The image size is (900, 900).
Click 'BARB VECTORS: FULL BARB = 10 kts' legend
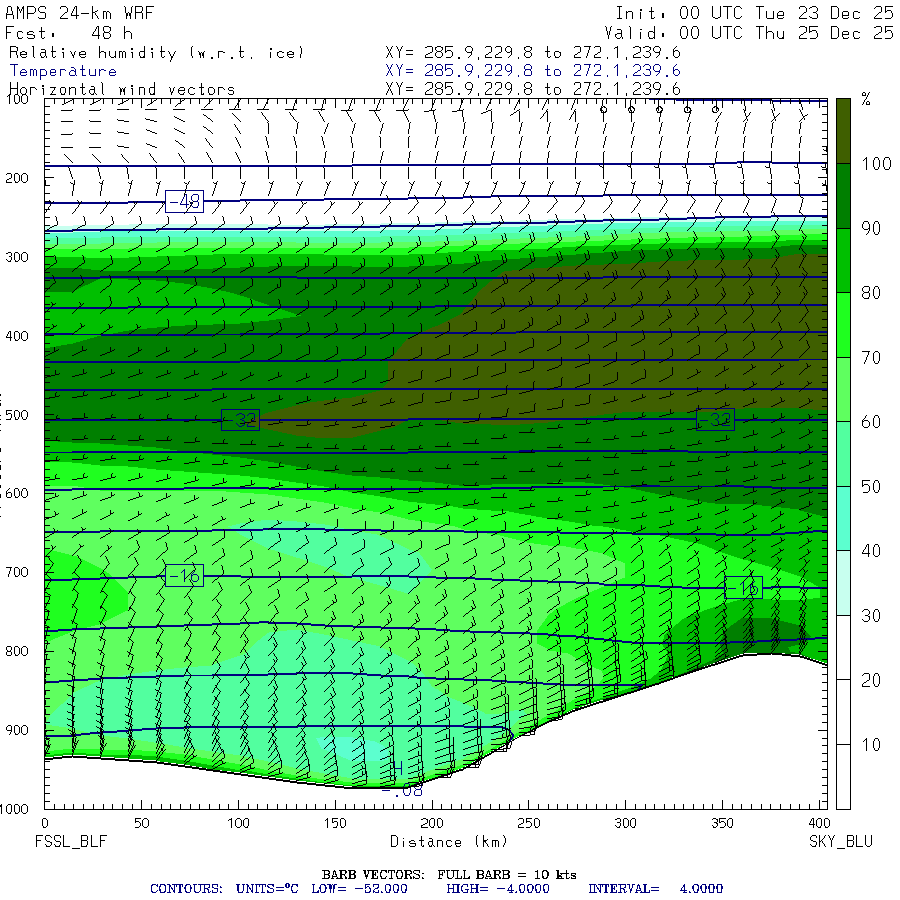449,874
